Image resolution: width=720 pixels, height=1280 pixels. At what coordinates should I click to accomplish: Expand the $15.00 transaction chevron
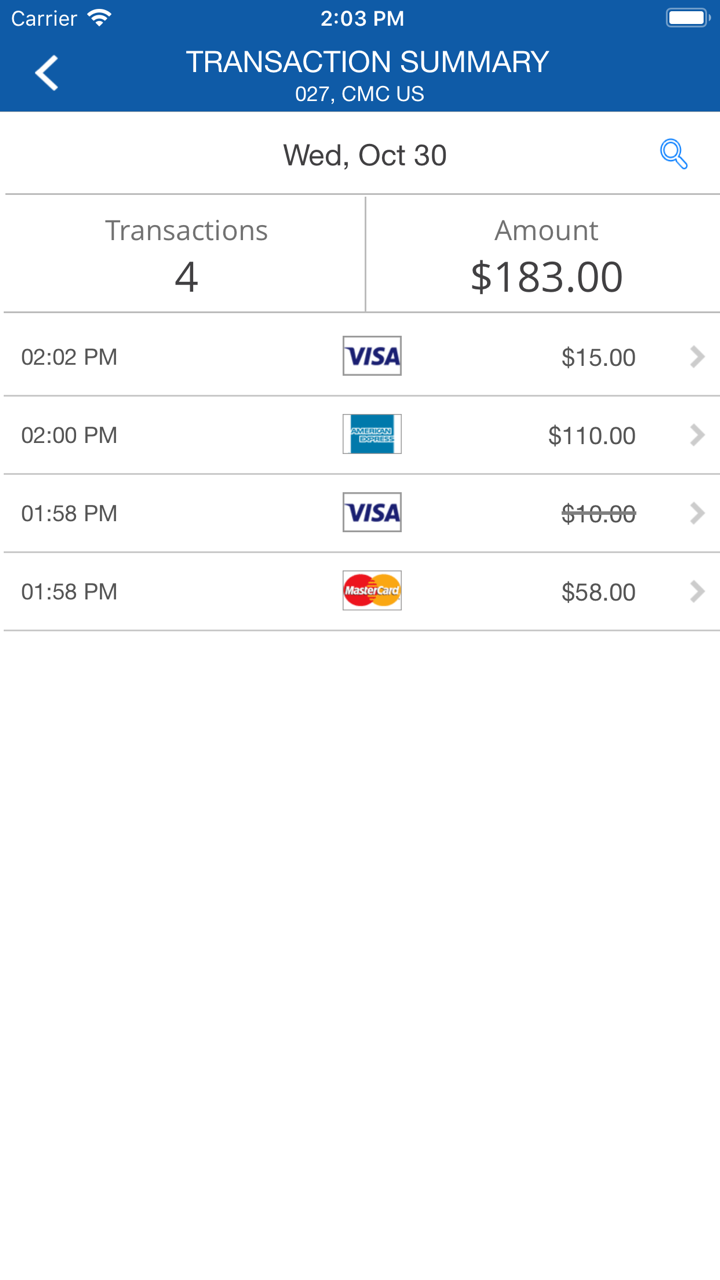pyautogui.click(x=697, y=357)
